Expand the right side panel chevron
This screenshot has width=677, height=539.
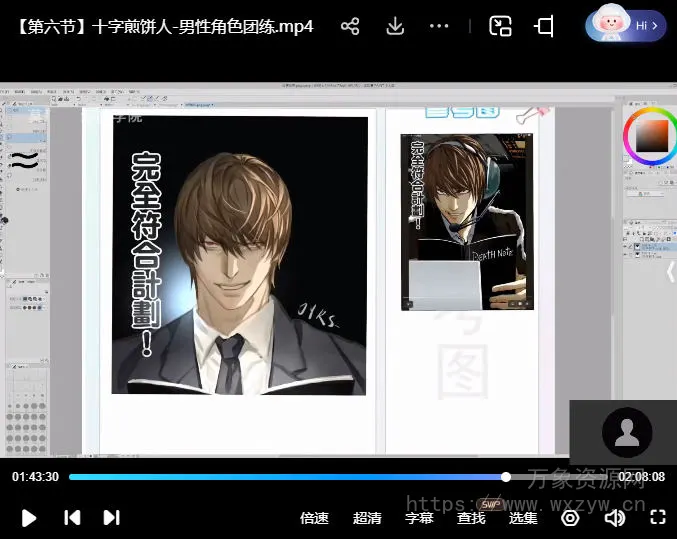pos(670,270)
